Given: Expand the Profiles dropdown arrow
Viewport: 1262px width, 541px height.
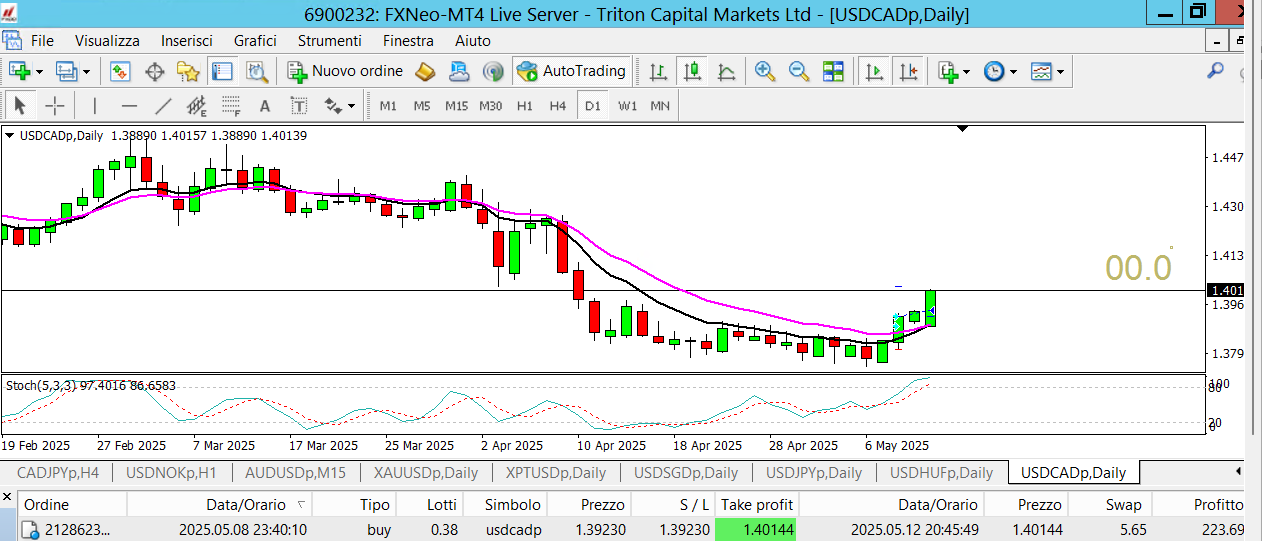Looking at the screenshot, I should tap(86, 72).
